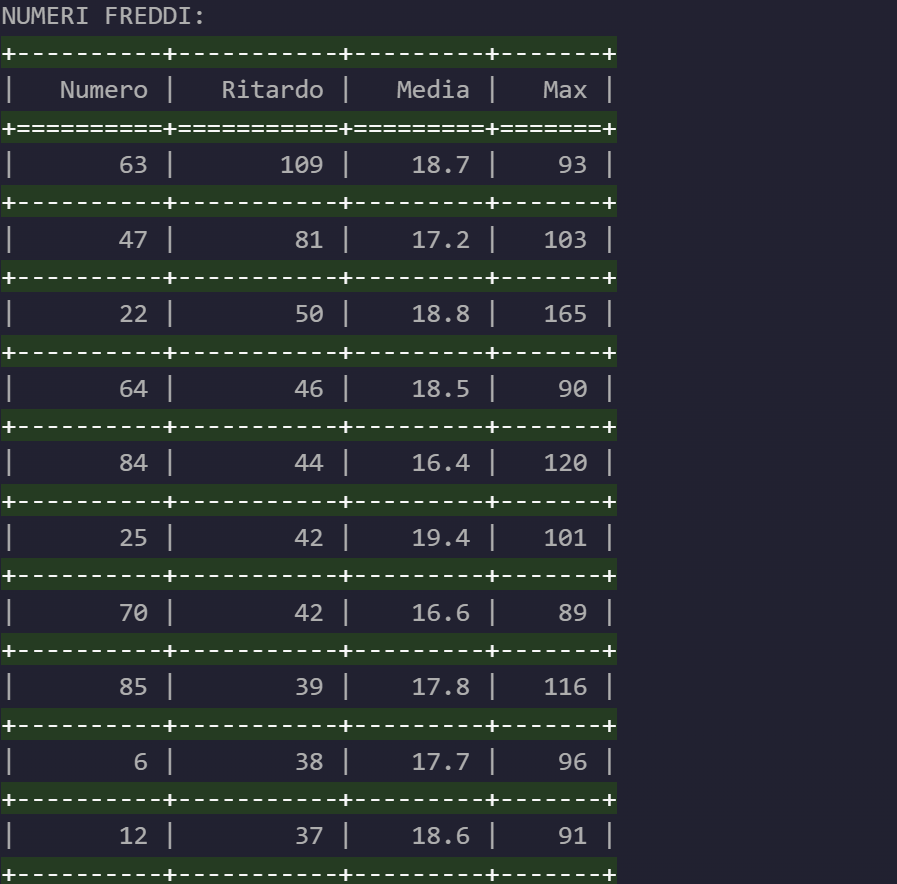
Task: Select Media value 16.6
Action: [440, 612]
